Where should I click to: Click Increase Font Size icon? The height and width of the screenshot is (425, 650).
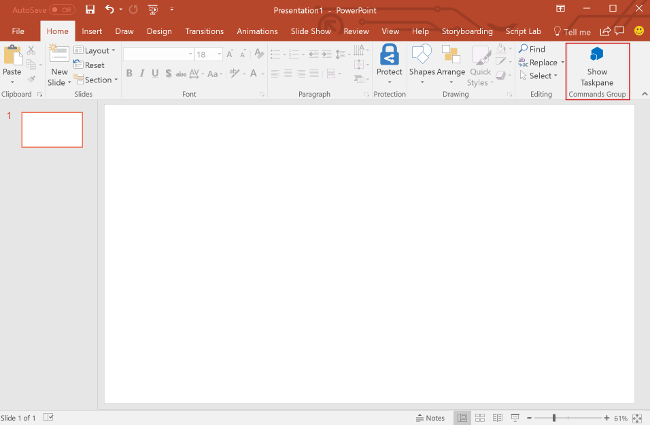pos(230,54)
